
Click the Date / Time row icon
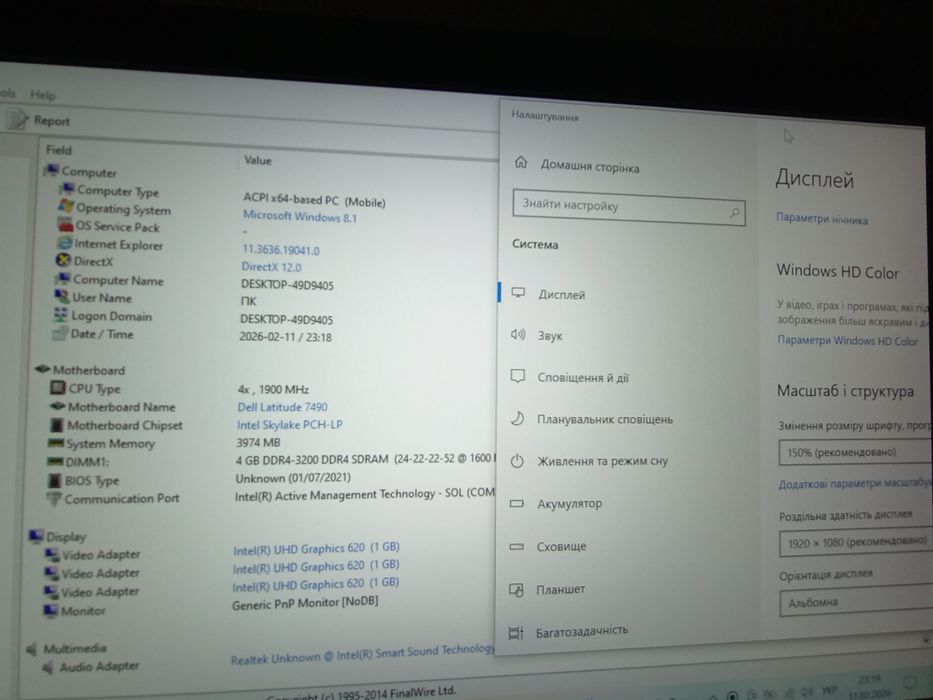pyautogui.click(x=60, y=333)
